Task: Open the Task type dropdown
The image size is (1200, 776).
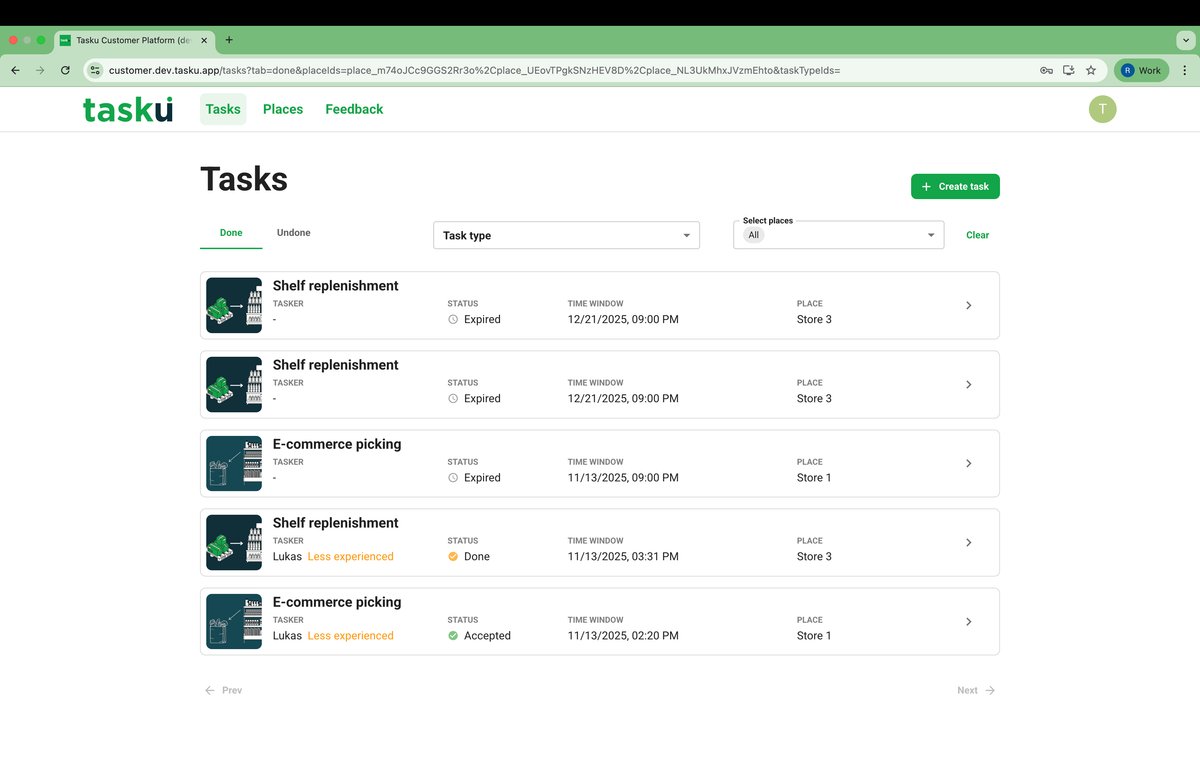Action: tap(566, 236)
